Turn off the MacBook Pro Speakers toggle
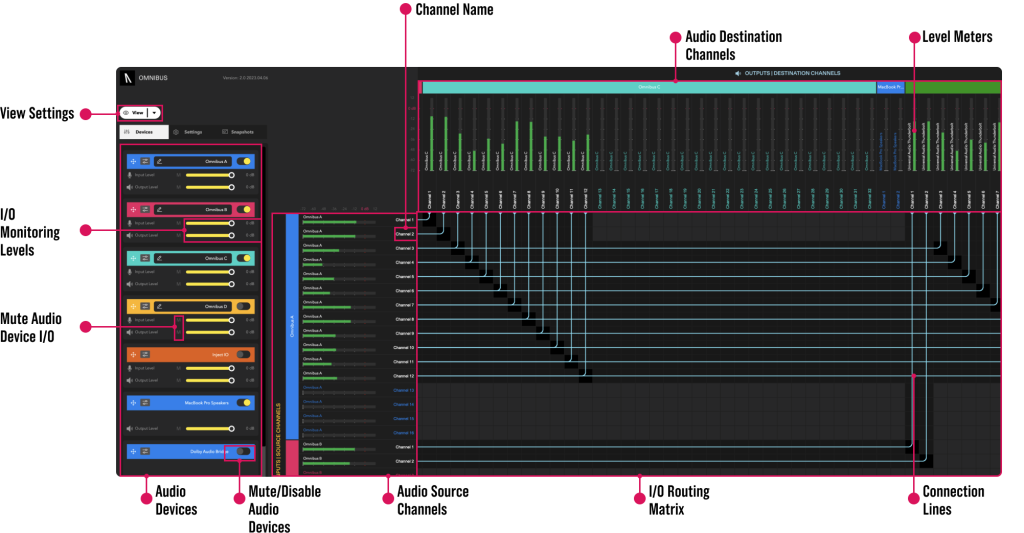The height and width of the screenshot is (533, 1024). pos(244,403)
